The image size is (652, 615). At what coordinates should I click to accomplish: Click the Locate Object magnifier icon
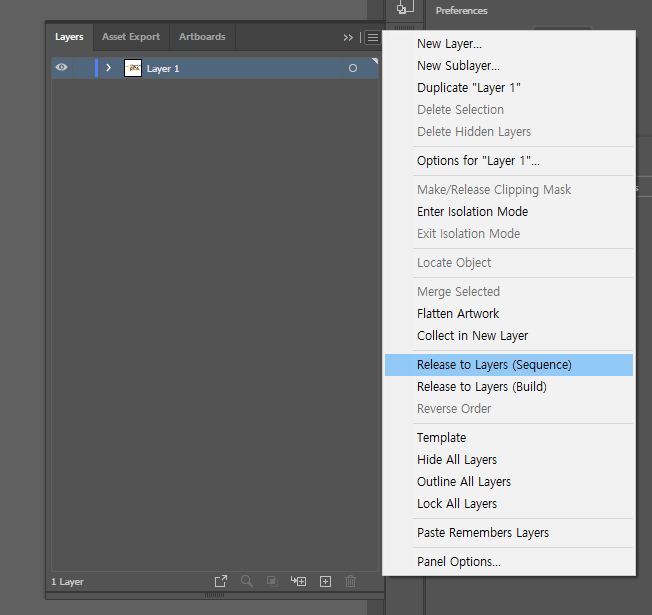point(247,581)
